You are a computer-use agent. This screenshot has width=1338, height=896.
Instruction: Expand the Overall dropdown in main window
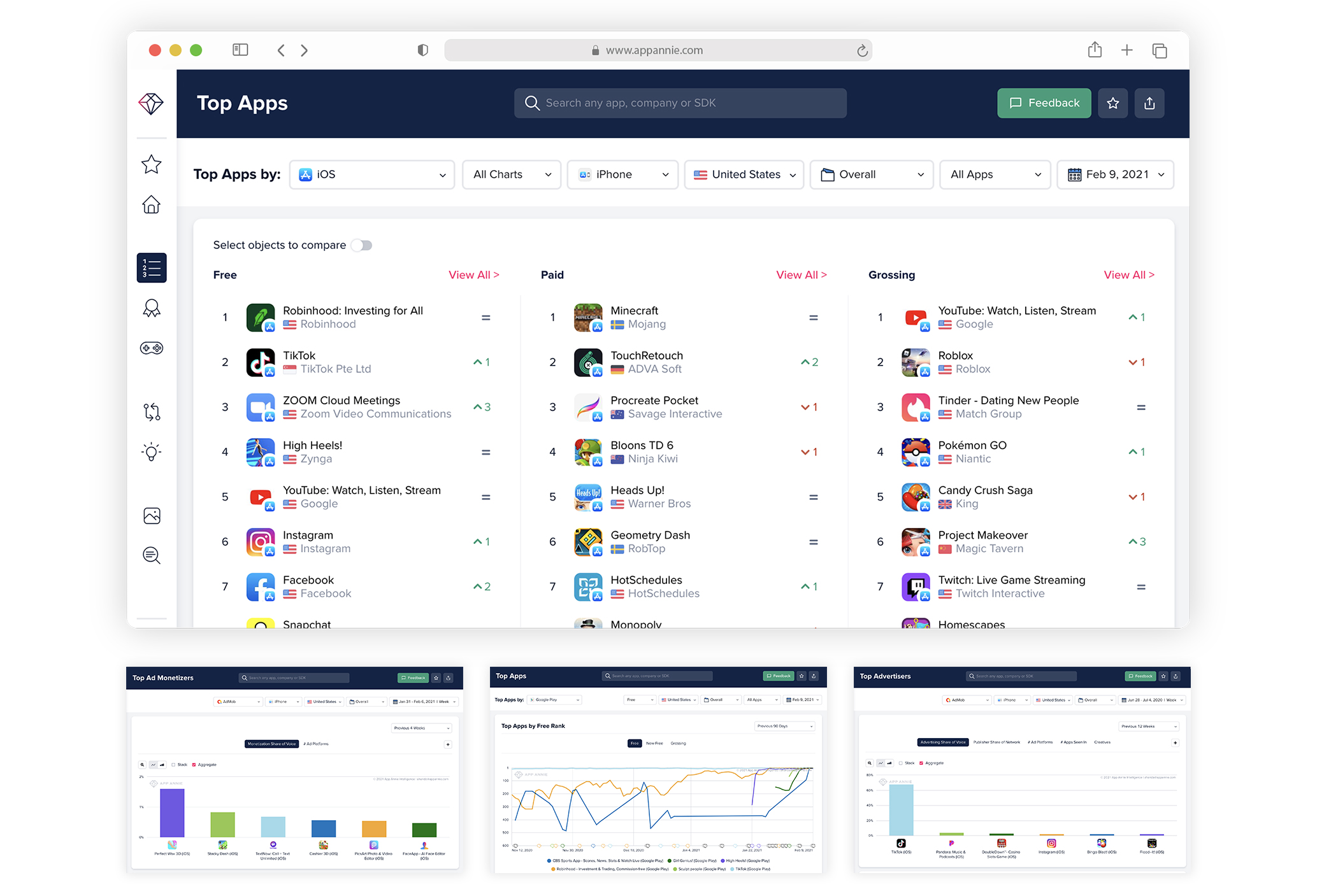872,174
